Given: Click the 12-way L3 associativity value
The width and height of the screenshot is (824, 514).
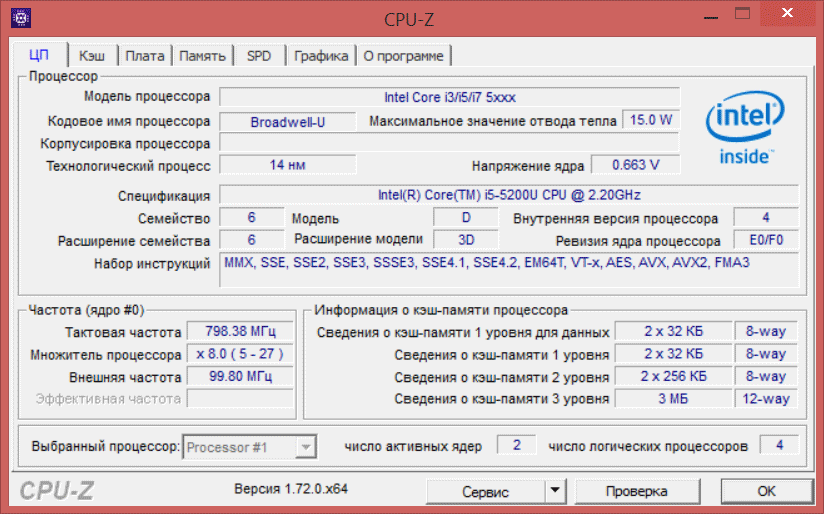Looking at the screenshot, I should point(766,399).
